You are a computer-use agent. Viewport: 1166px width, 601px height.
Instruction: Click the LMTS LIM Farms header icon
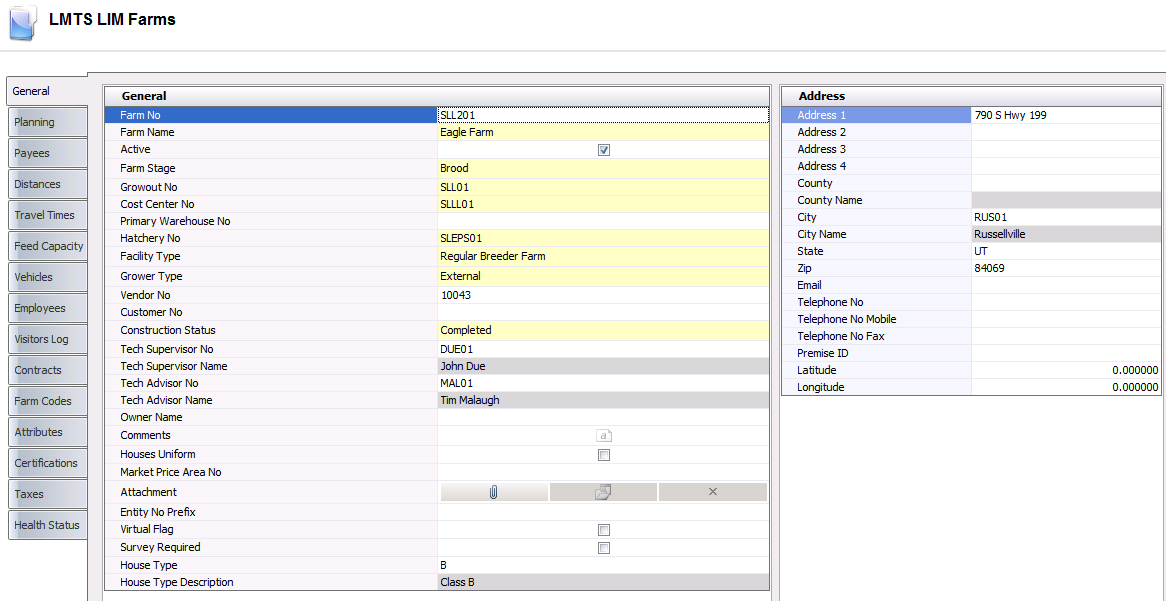(x=23, y=23)
